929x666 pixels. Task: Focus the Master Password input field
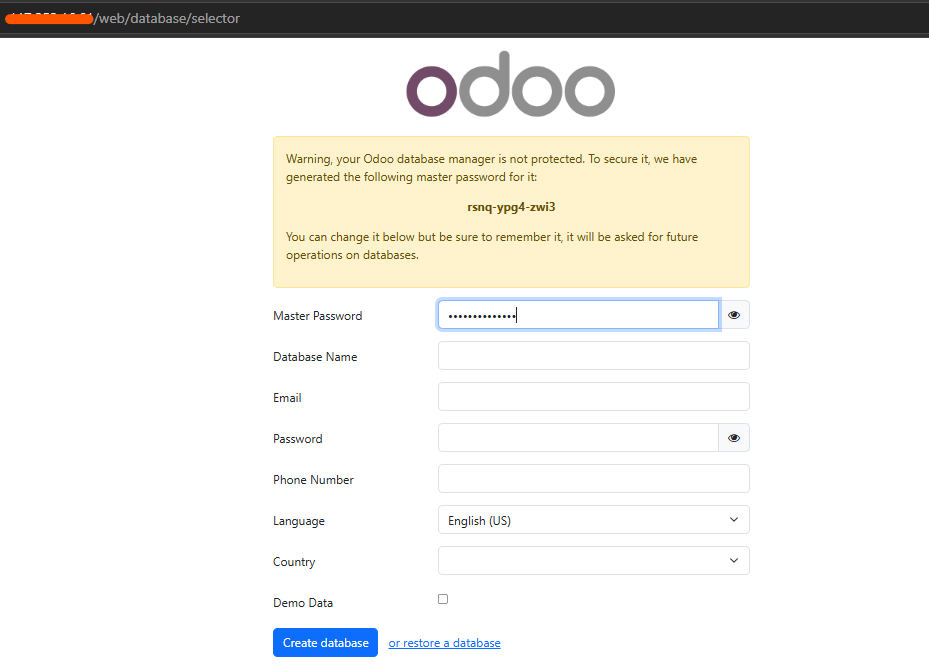(x=578, y=315)
